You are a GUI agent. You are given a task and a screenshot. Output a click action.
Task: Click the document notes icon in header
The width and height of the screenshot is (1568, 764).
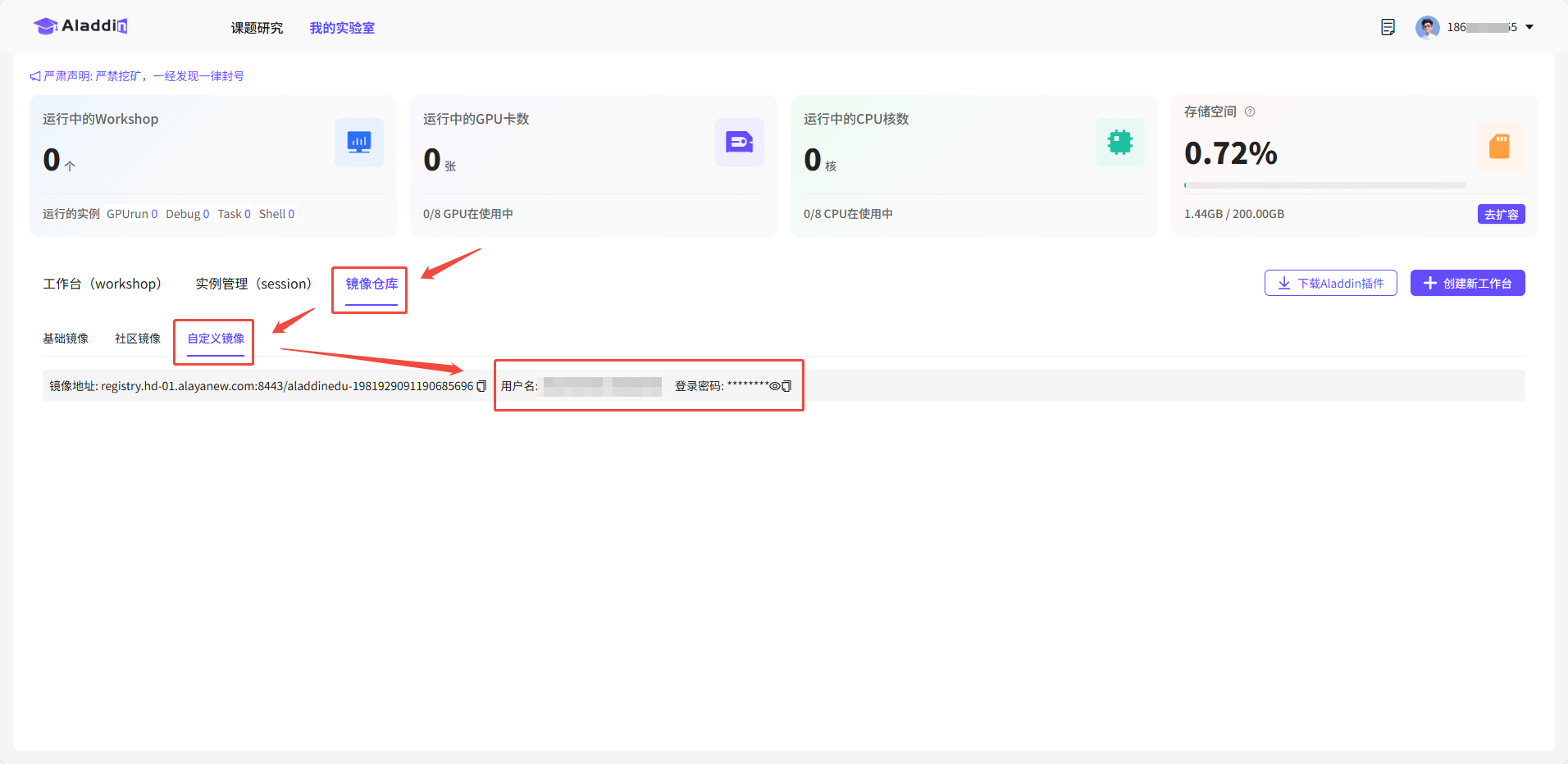tap(1388, 27)
